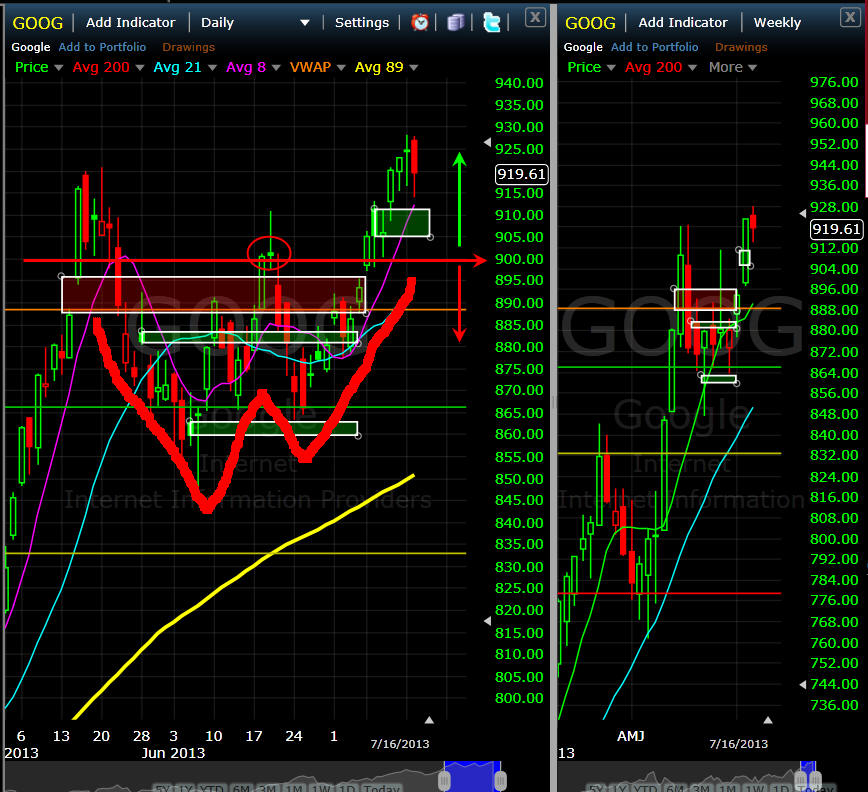Click Add to Portfolio in the Weekly chart
The image size is (868, 792).
654,47
